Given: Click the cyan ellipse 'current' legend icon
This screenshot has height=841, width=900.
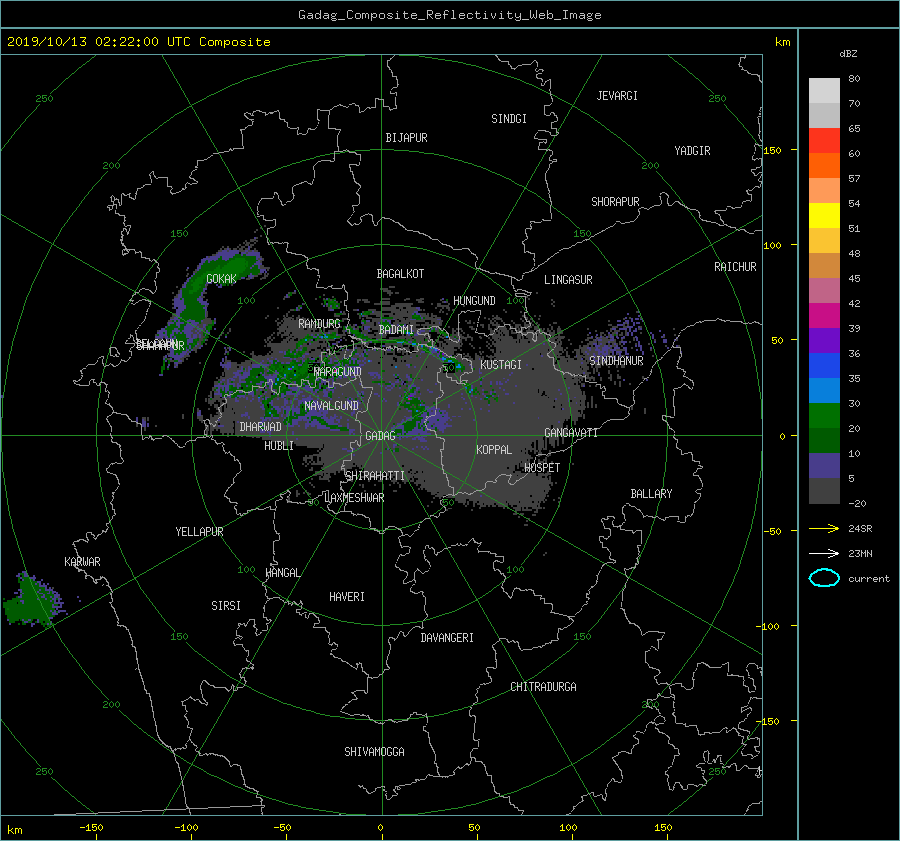Looking at the screenshot, I should coord(824,578).
